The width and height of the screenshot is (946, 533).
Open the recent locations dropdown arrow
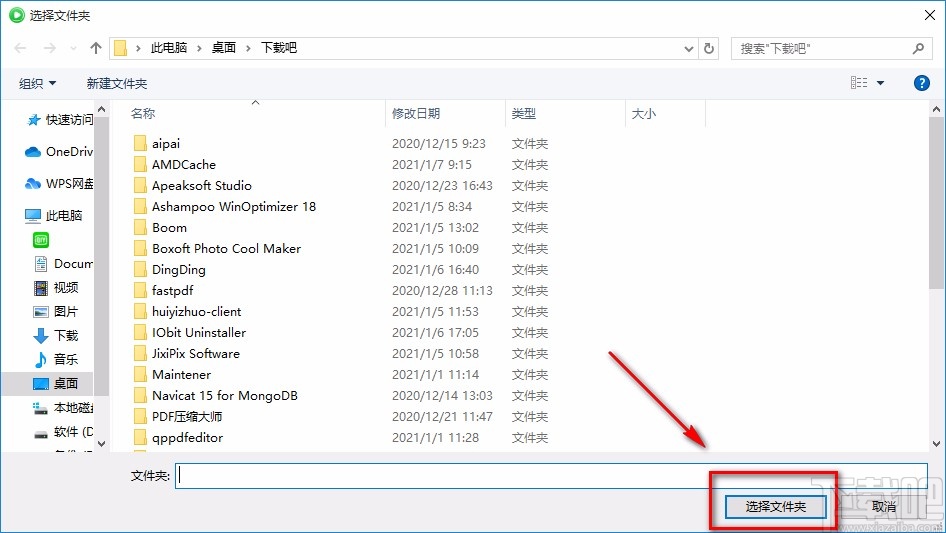point(73,48)
